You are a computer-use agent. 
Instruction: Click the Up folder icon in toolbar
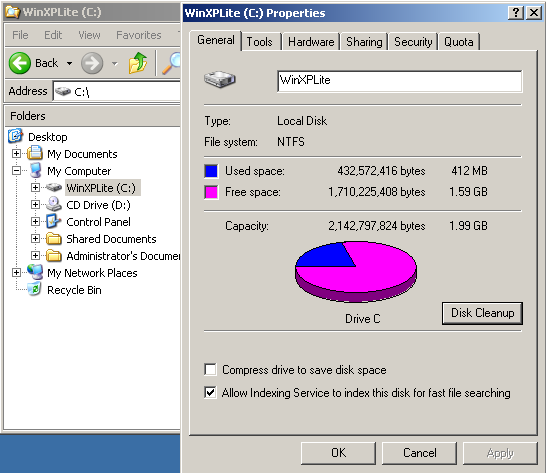pyautogui.click(x=138, y=63)
